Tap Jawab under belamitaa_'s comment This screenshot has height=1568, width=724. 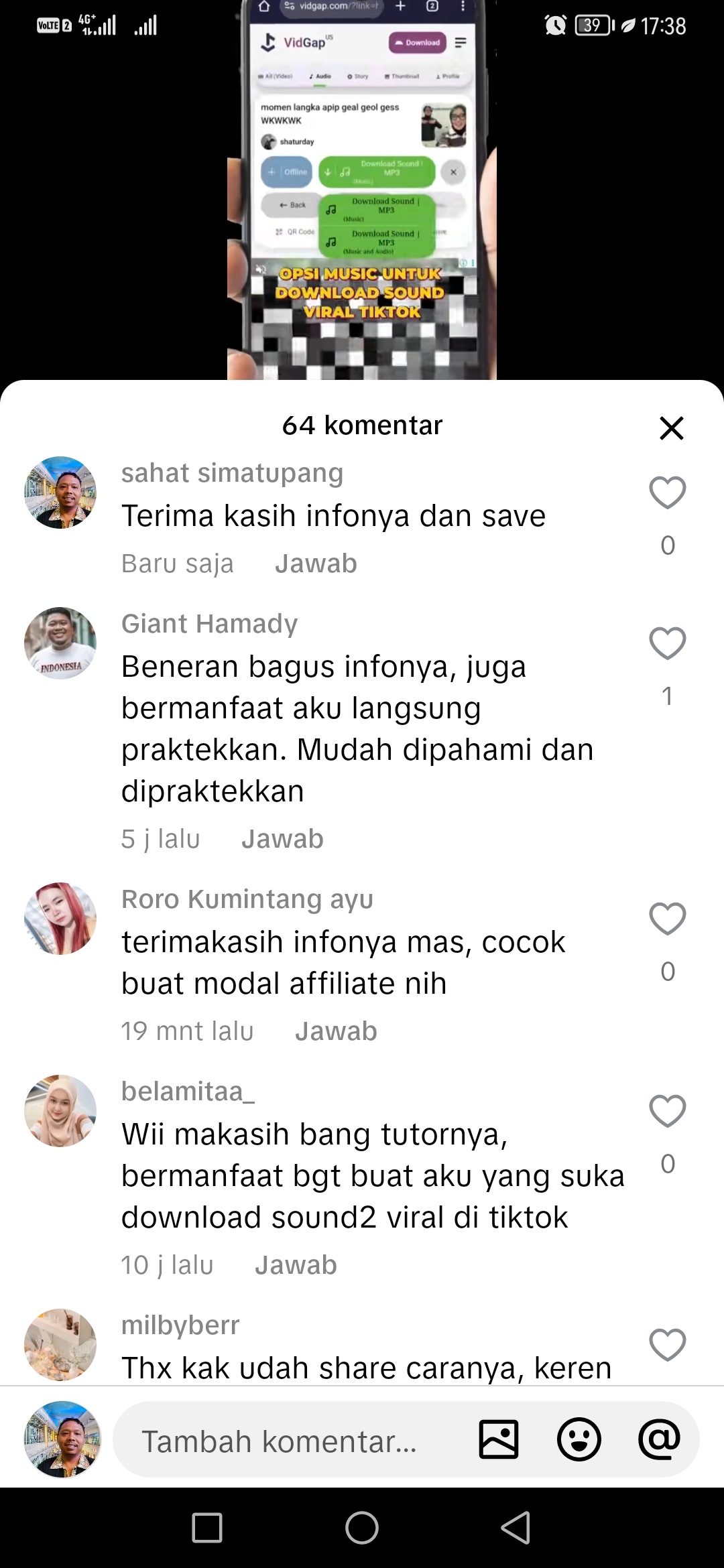tap(296, 1265)
